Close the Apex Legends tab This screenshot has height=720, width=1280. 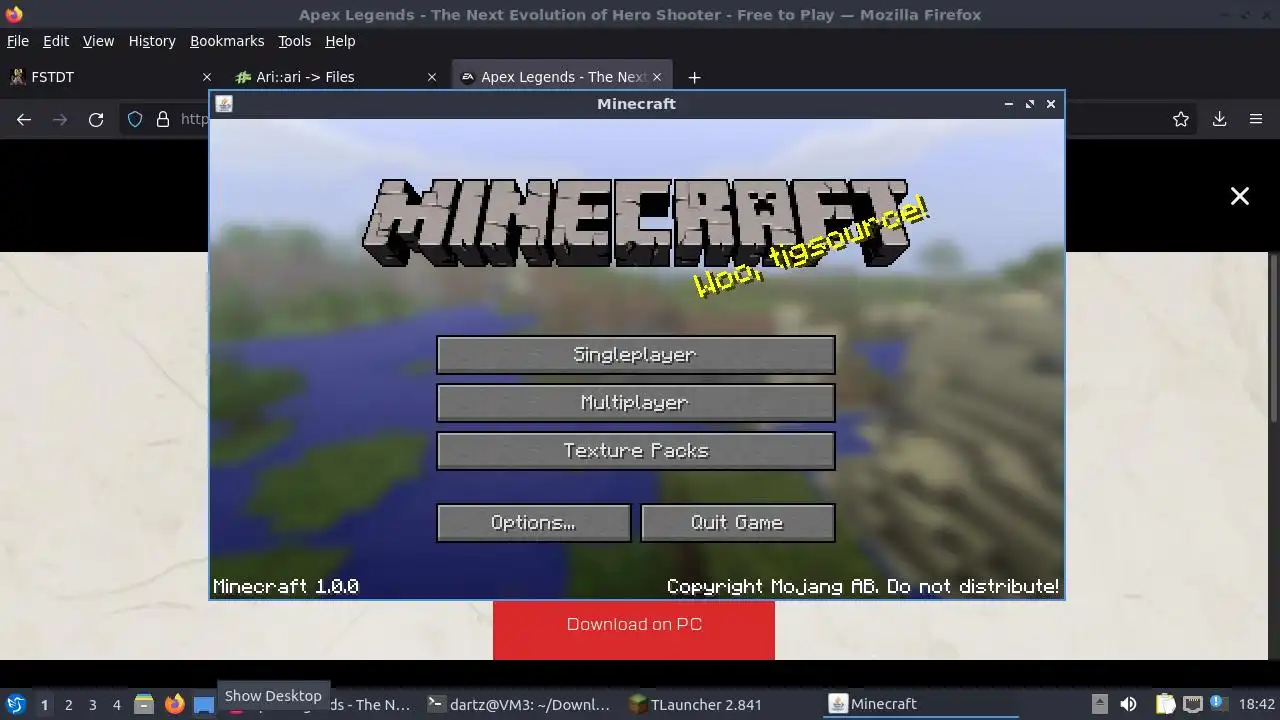coord(657,77)
